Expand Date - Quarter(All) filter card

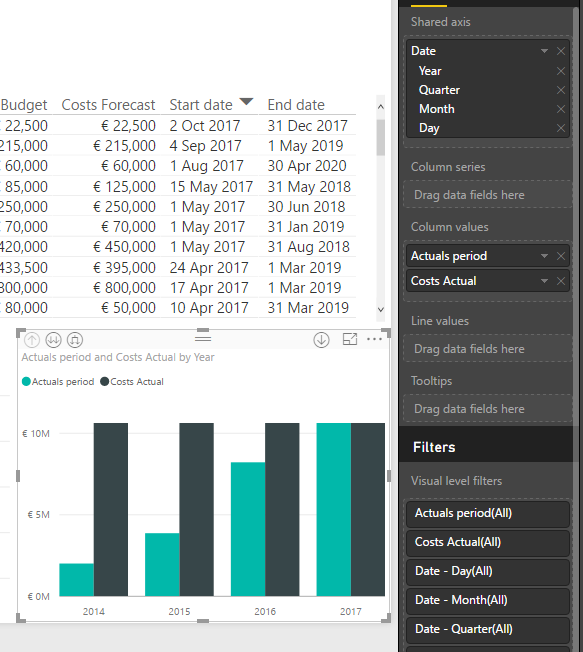(x=487, y=630)
